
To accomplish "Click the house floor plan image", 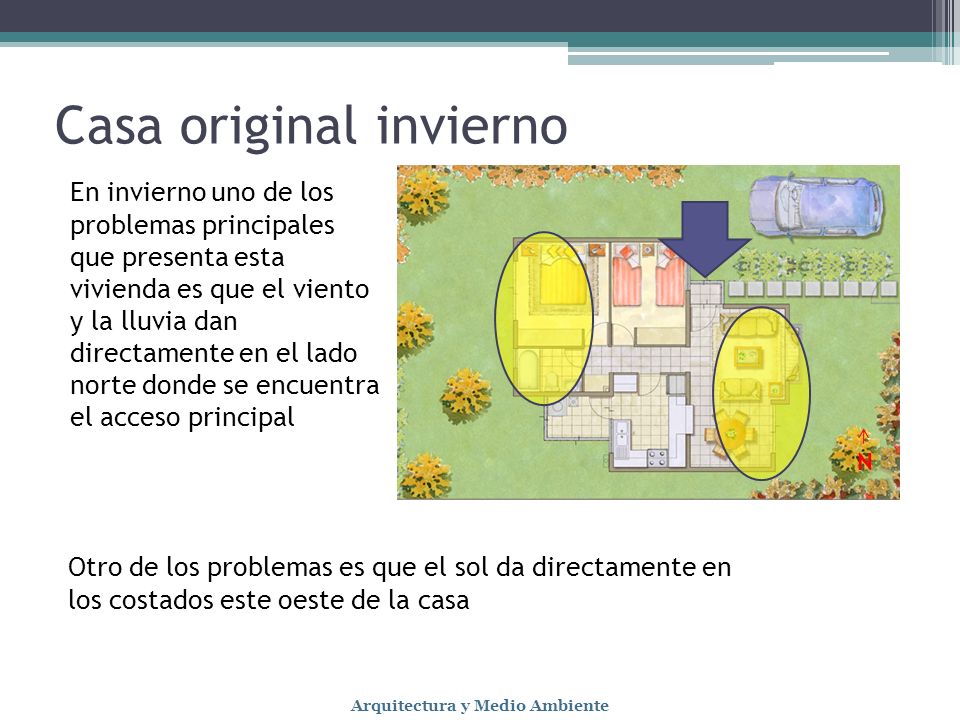I will 648,332.
